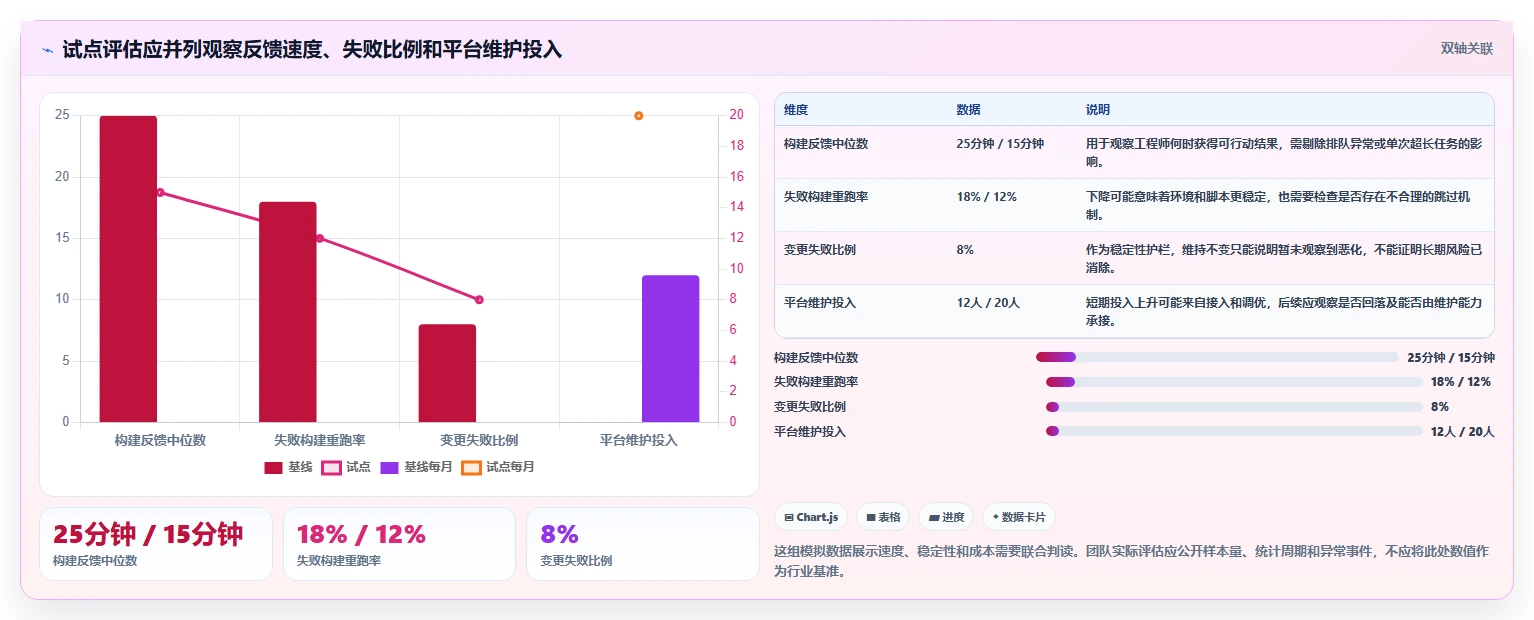
Task: Click the purple bar for 平台维护投入
Action: 670,348
